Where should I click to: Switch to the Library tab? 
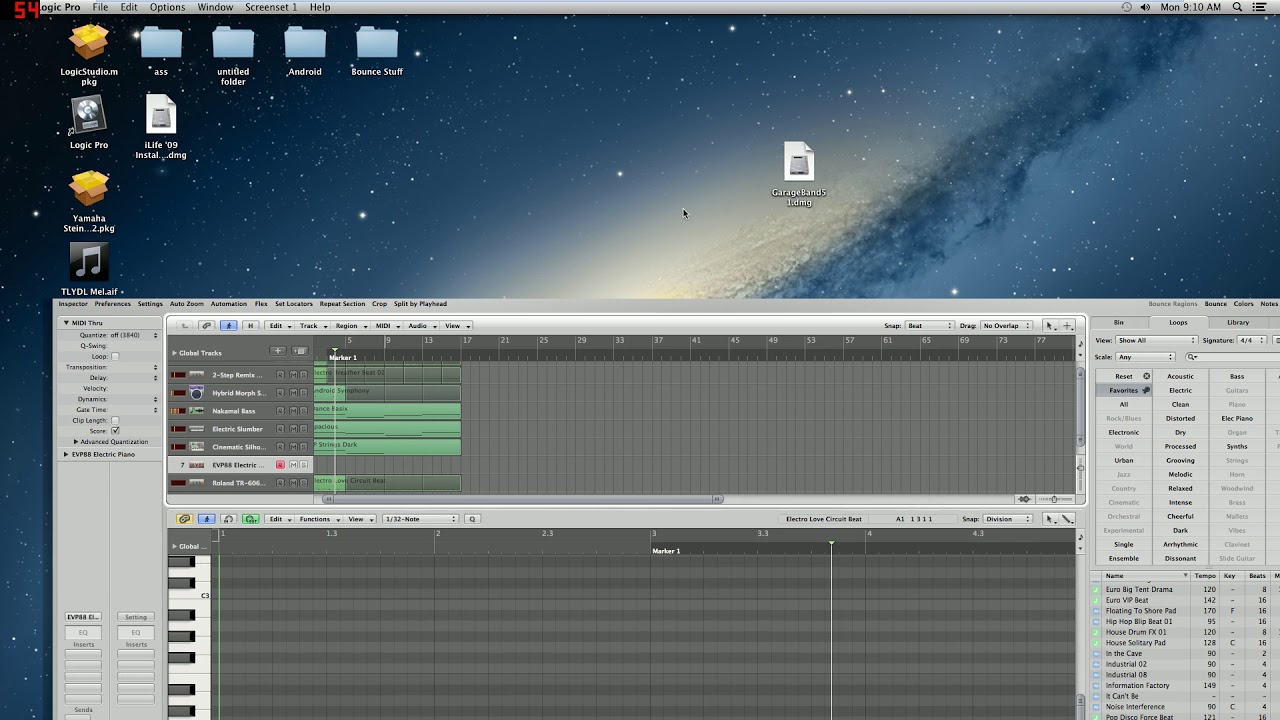click(1238, 322)
